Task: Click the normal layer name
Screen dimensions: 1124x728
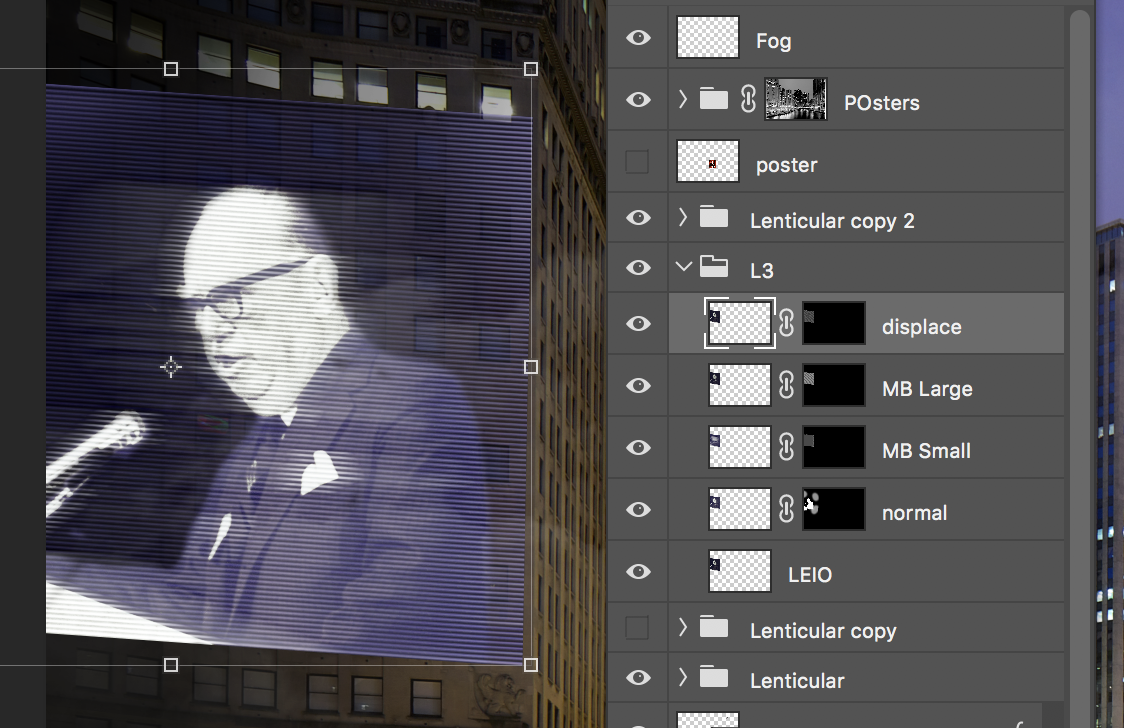Action: tap(915, 513)
